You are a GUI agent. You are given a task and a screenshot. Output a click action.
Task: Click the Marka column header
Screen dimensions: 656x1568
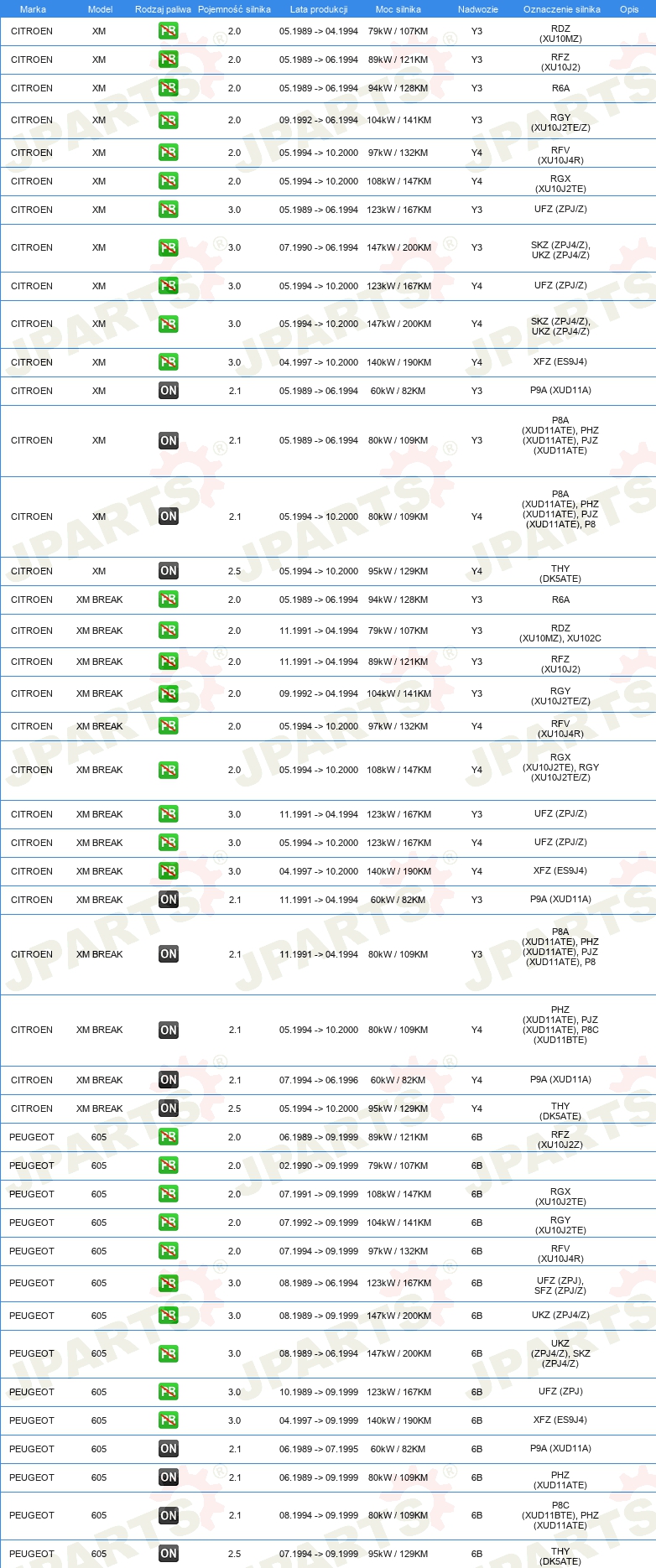click(x=33, y=9)
